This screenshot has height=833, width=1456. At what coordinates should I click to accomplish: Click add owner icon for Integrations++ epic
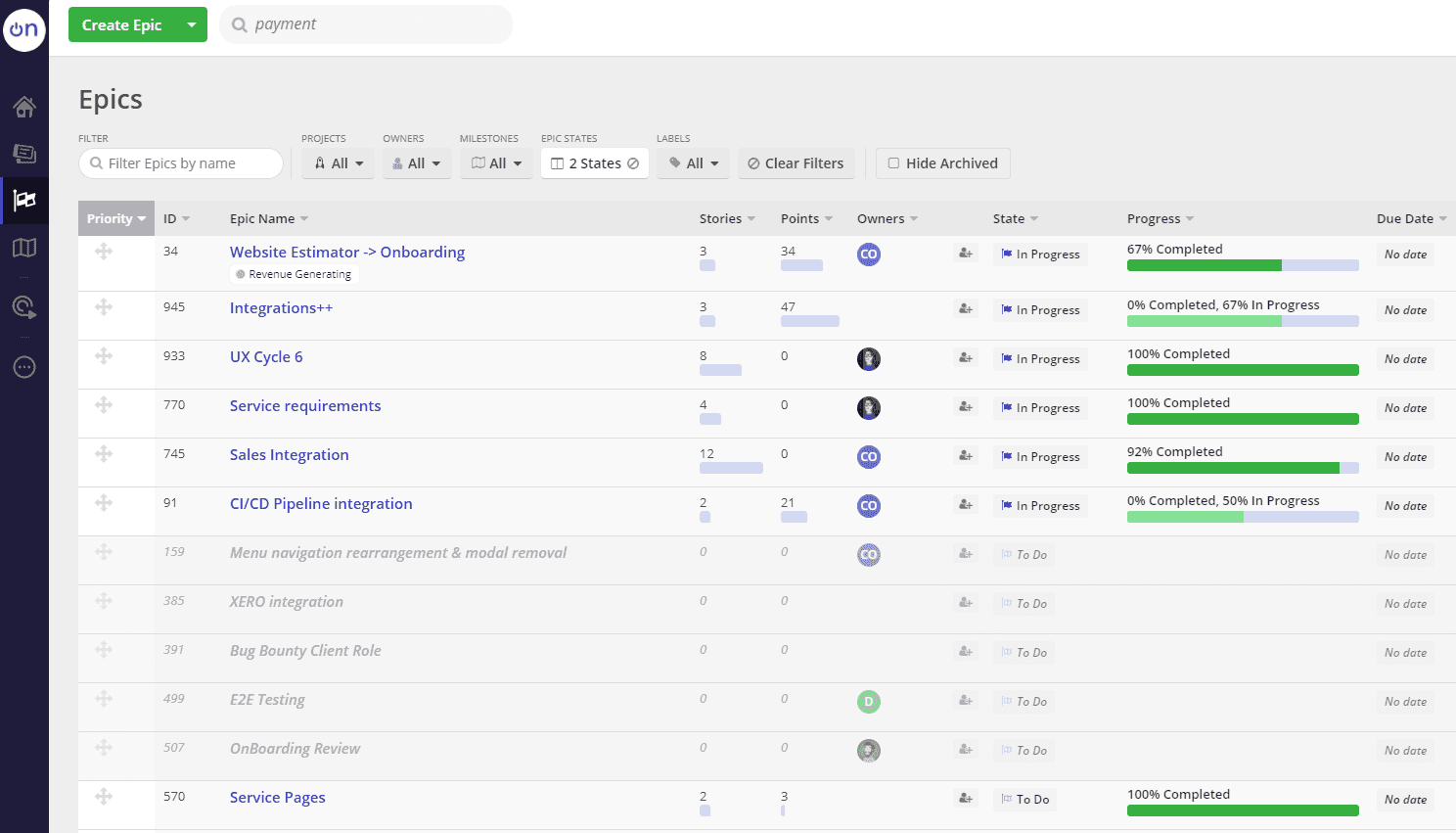tap(966, 309)
